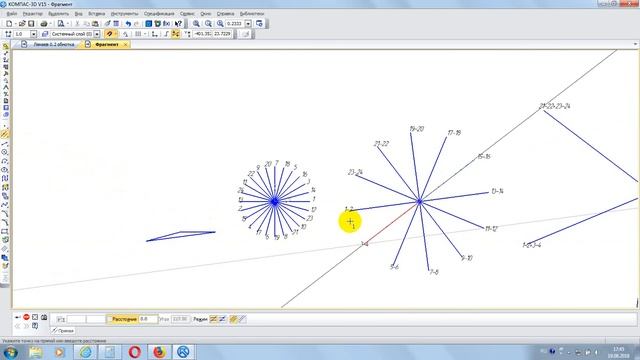Select the chamfer tool in left sidebar
The height and width of the screenshot is (360, 640).
(5, 213)
